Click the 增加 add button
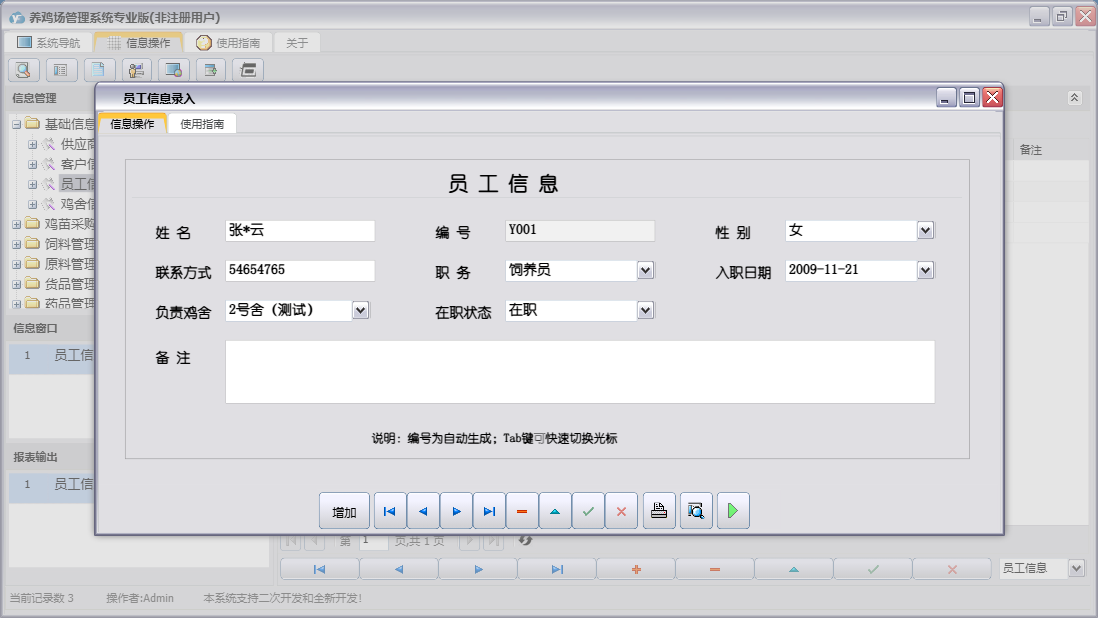Viewport: 1098px width, 618px height. [x=344, y=511]
